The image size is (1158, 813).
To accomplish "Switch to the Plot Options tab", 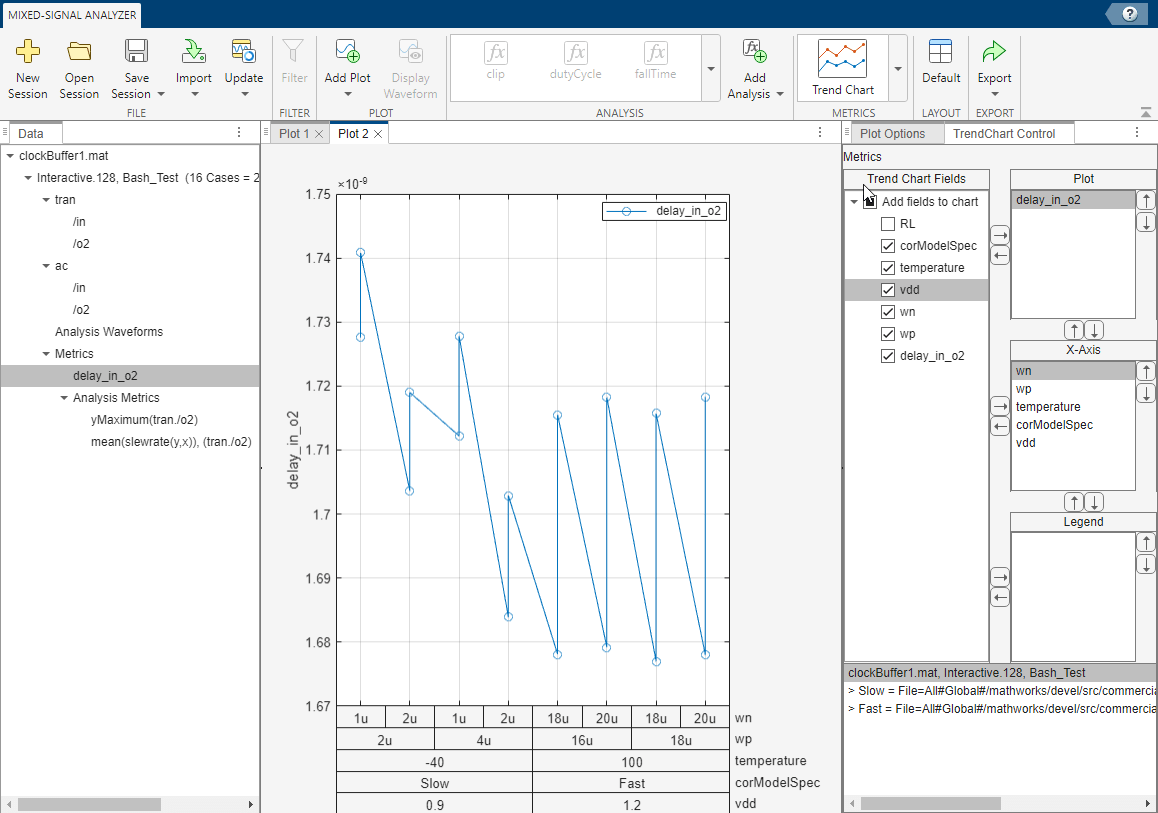I will pyautogui.click(x=892, y=134).
